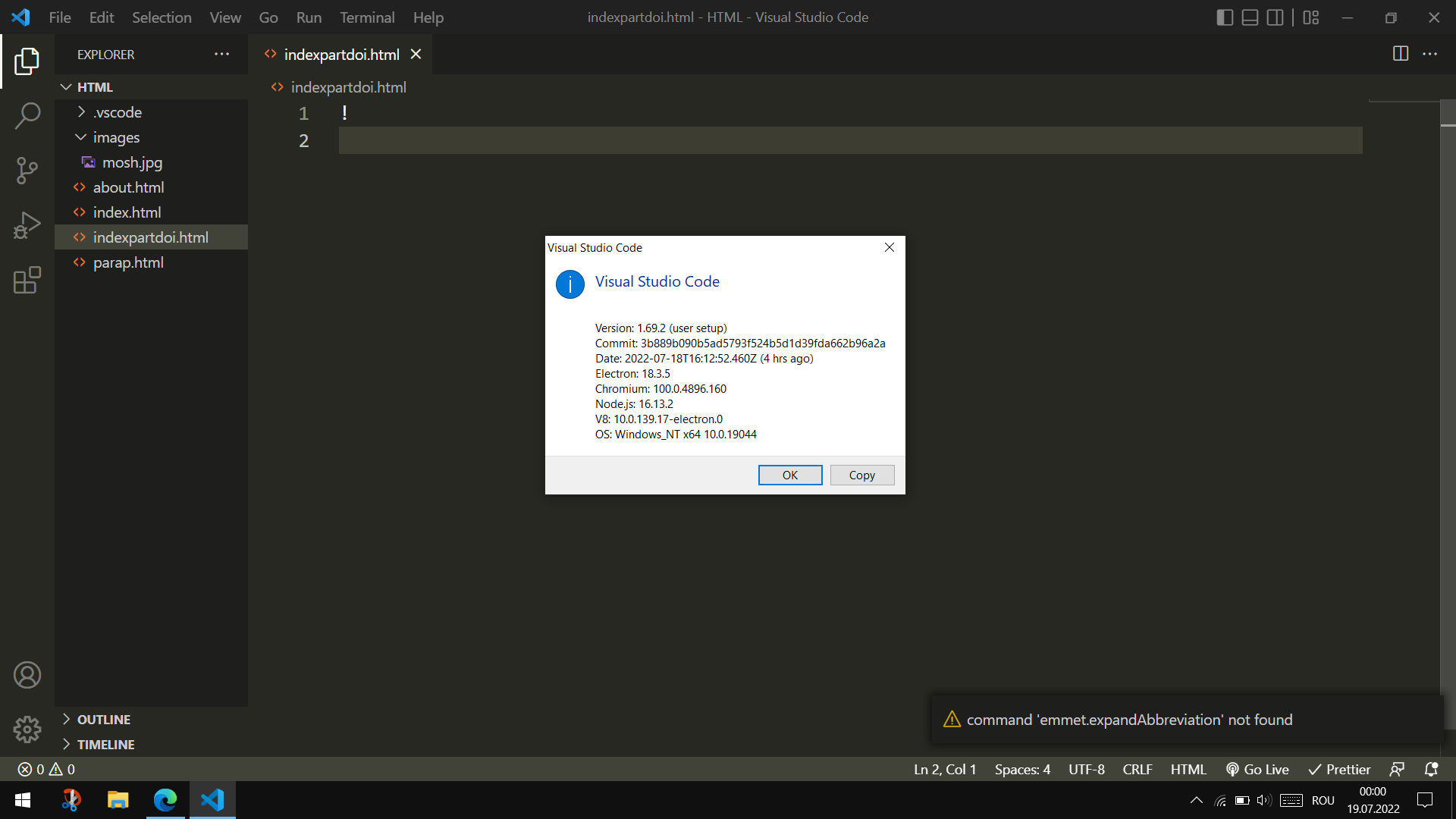Click Copy in the About dialog
The height and width of the screenshot is (819, 1456).
[x=861, y=475]
